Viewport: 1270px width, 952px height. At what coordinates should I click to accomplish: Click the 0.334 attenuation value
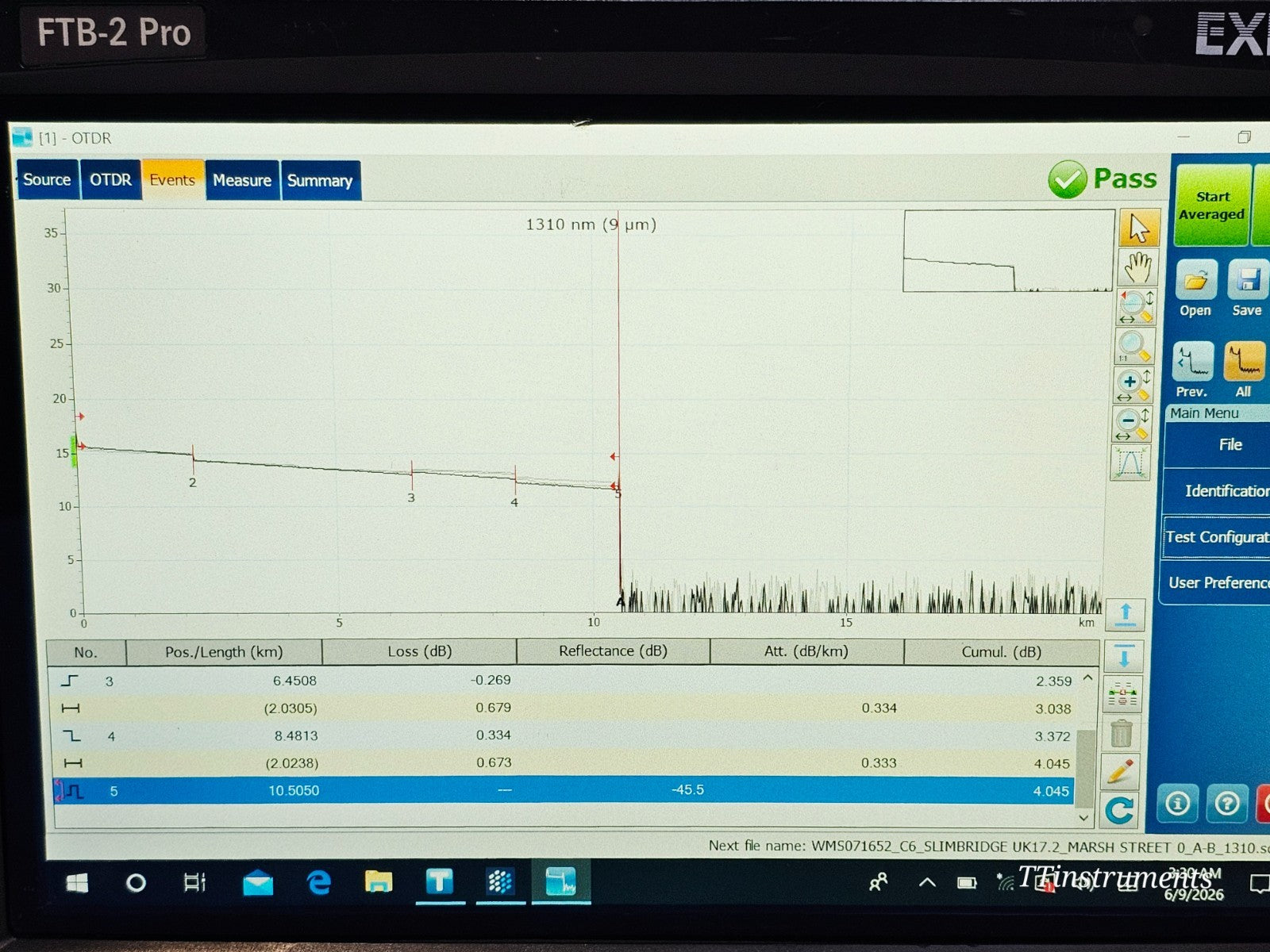[879, 708]
